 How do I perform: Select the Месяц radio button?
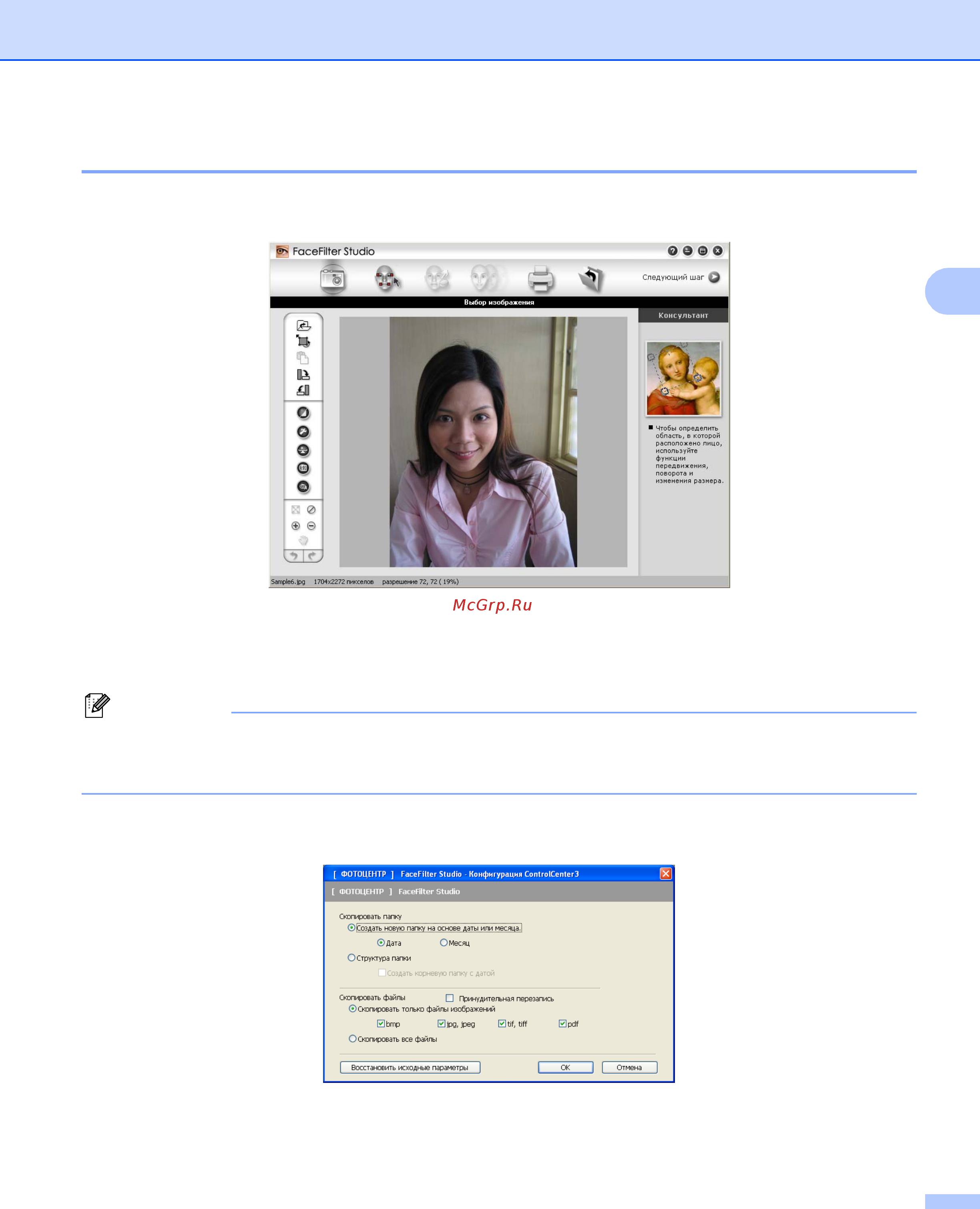[x=444, y=944]
